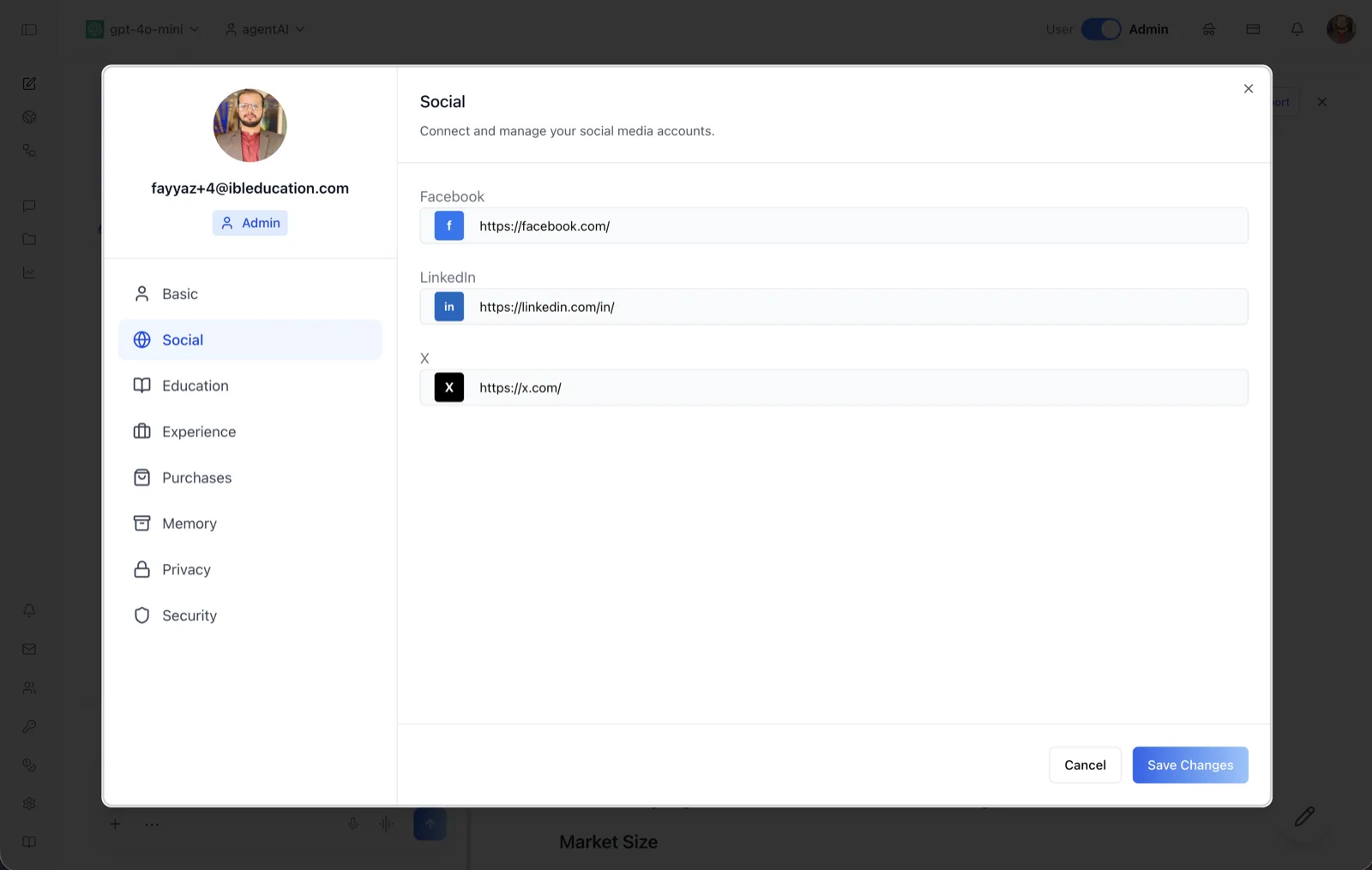Open the folder icon in left sidebar
Viewport: 1372px width, 870px height.
(29, 239)
